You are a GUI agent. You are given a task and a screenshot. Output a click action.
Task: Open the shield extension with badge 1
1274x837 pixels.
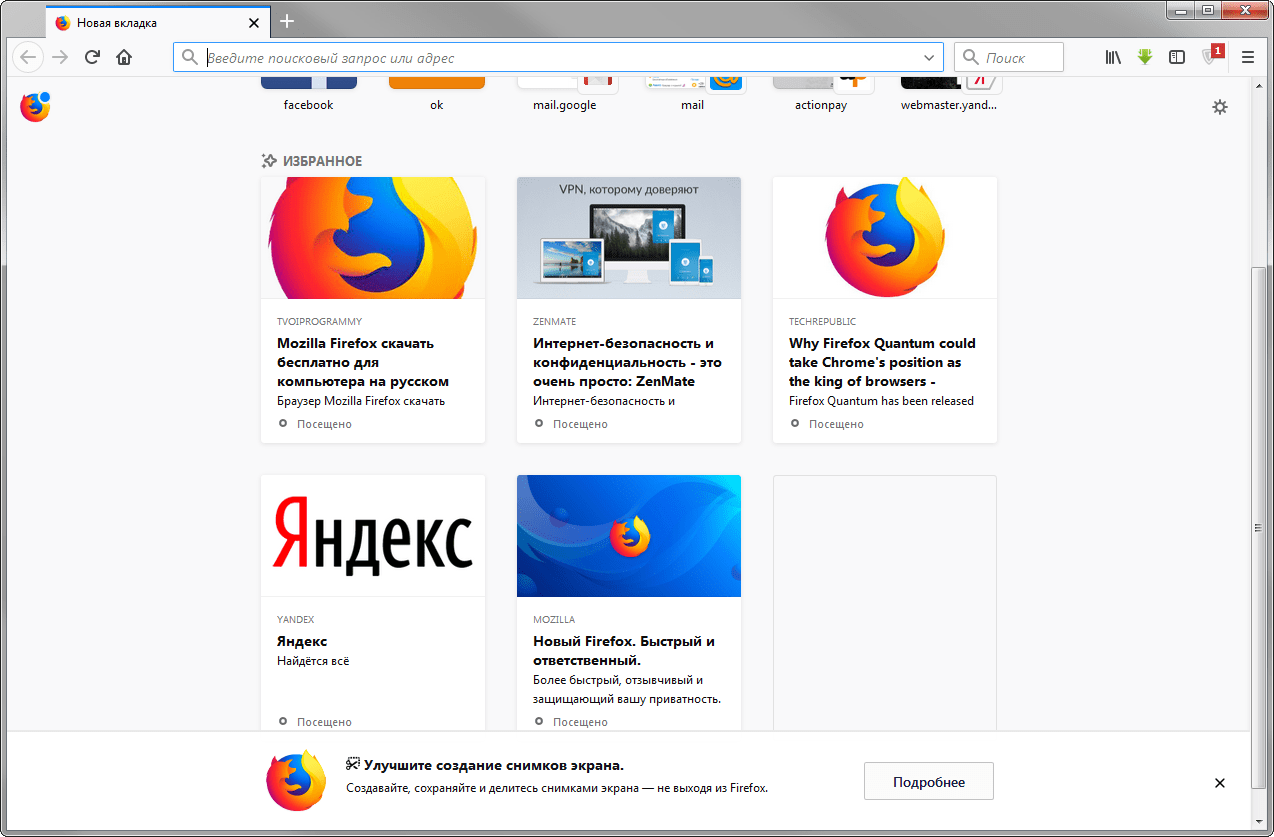point(1211,56)
